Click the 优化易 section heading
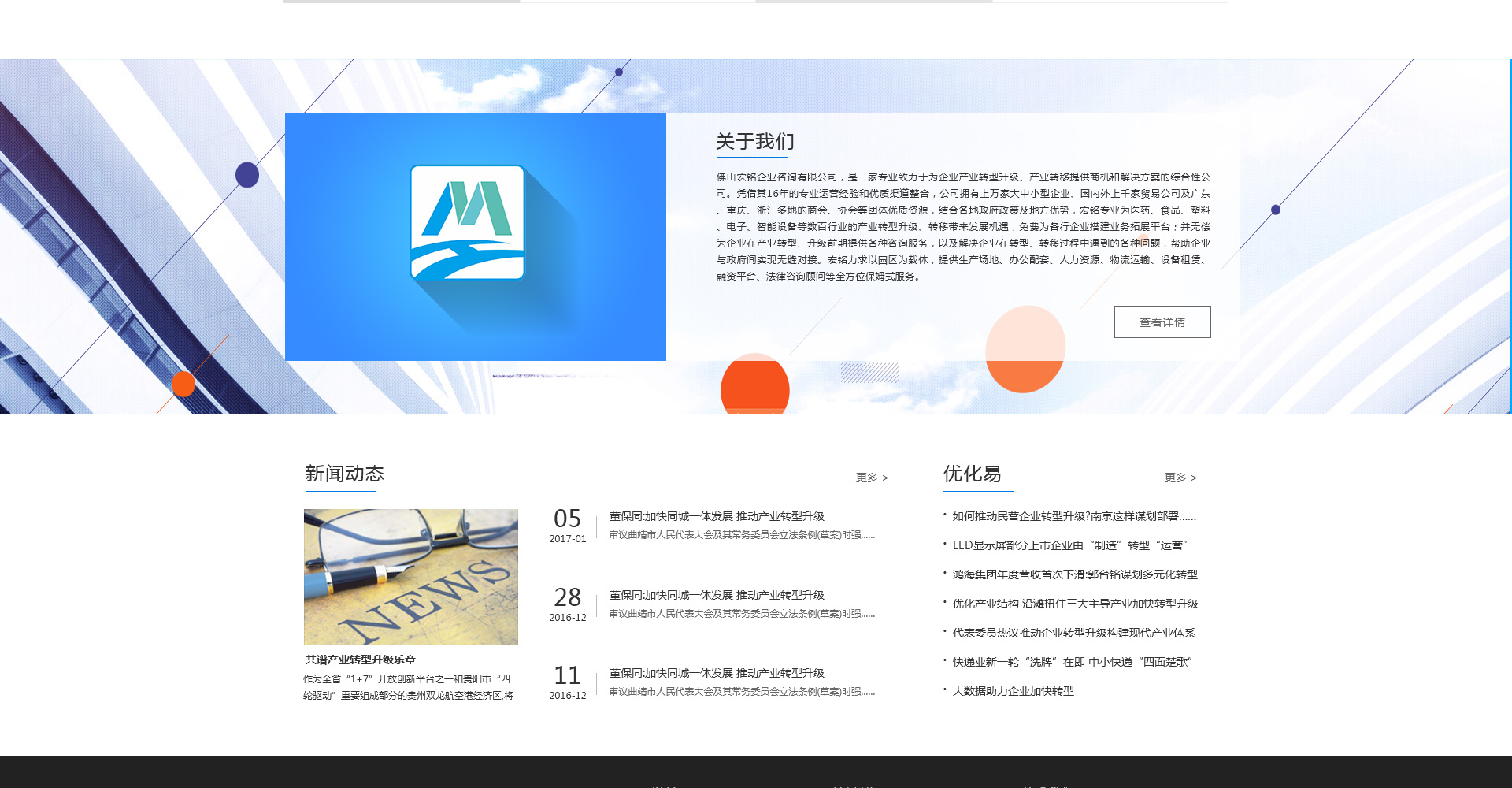Image resolution: width=1512 pixels, height=788 pixels. tap(972, 474)
